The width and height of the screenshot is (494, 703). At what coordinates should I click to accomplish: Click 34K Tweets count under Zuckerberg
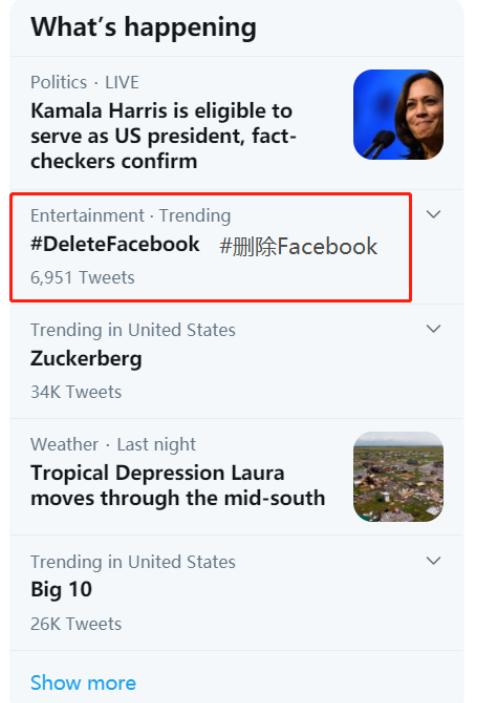click(x=76, y=392)
